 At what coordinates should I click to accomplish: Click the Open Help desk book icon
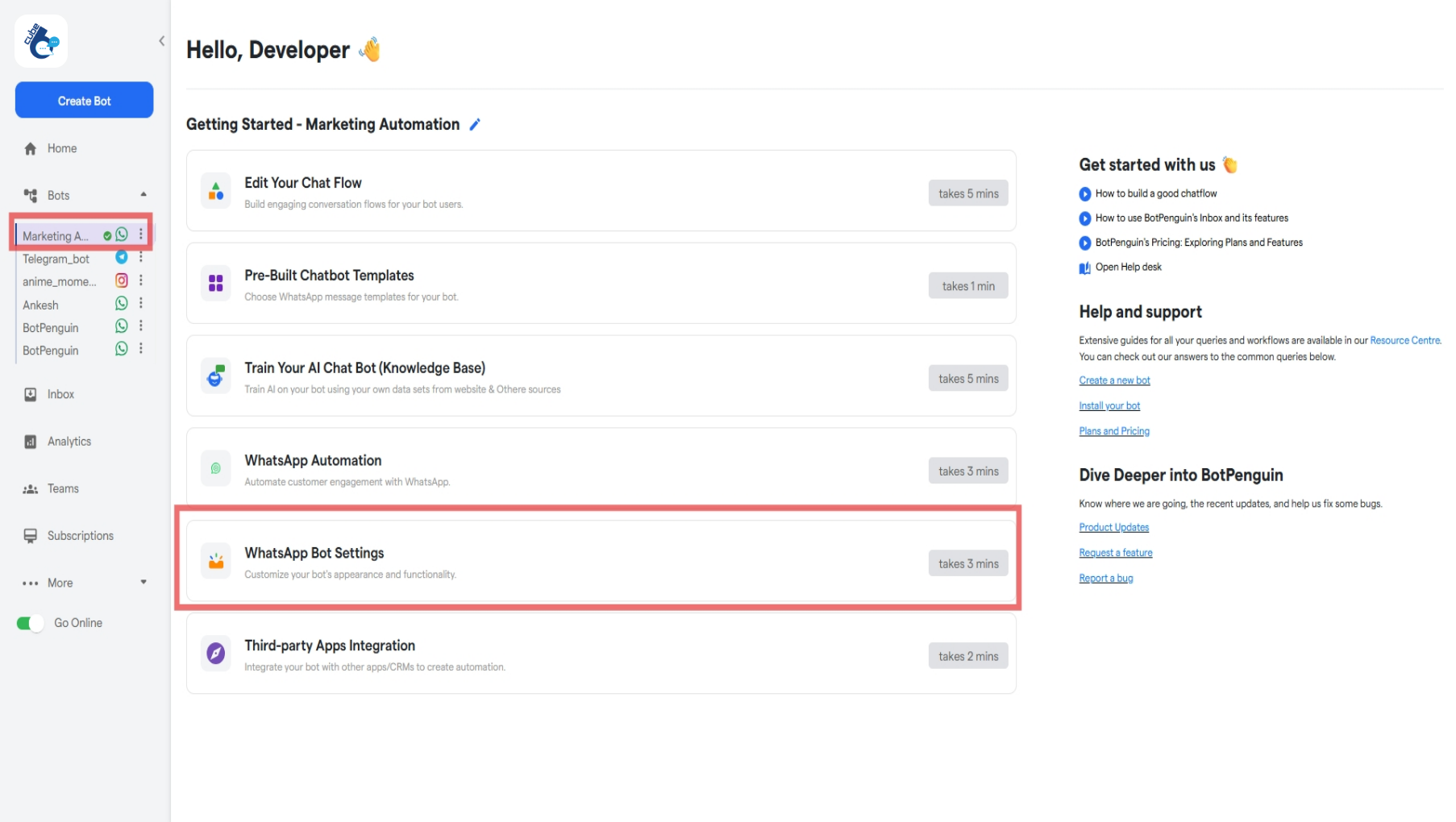tap(1085, 268)
